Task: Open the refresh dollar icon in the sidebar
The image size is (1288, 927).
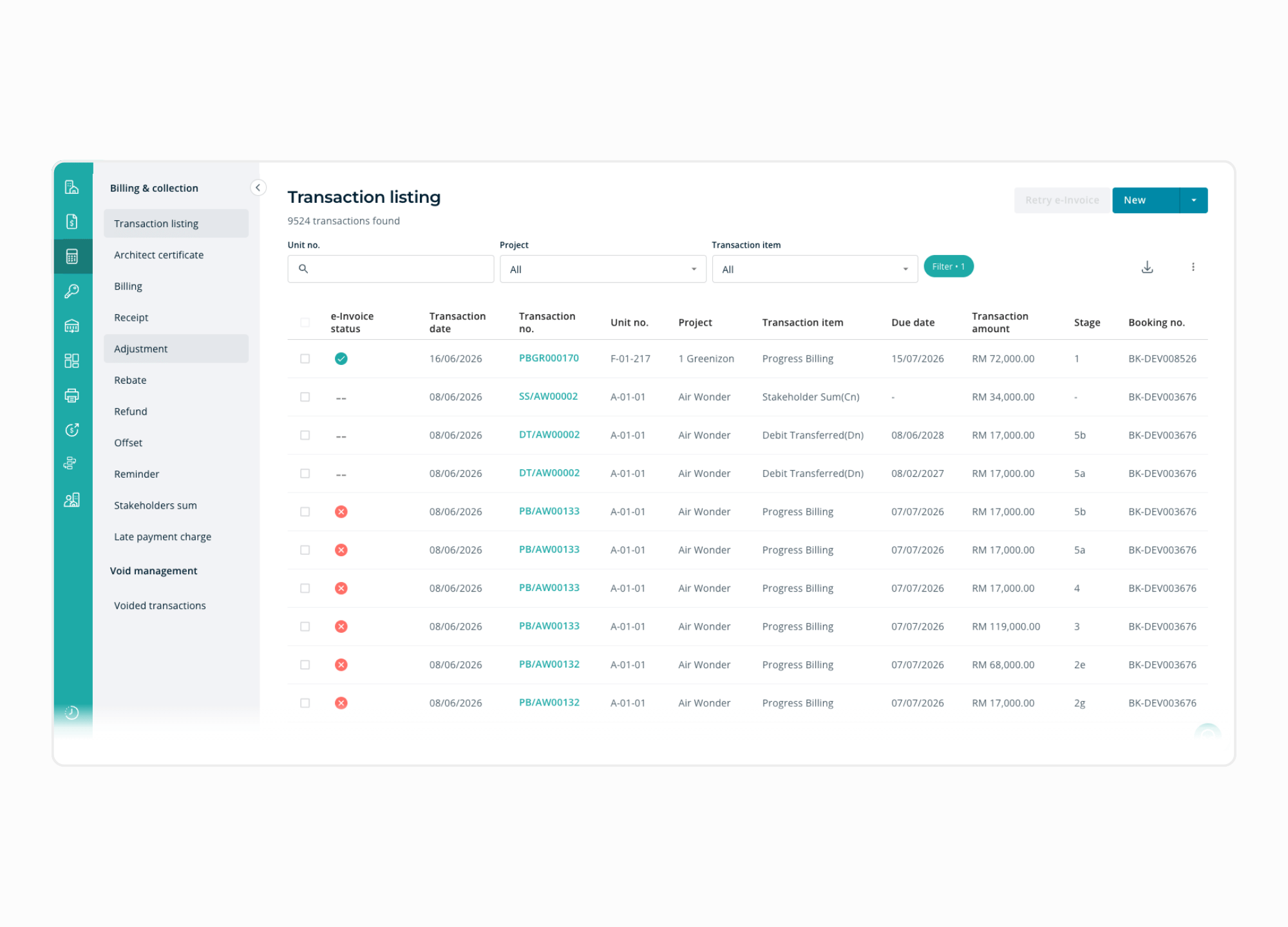Action: (x=71, y=429)
